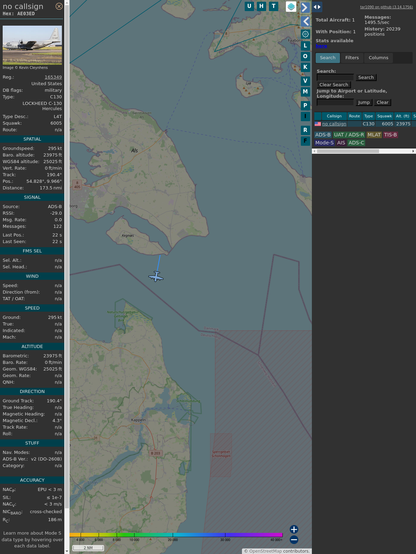416x554 pixels.
Task: Click the SIGNAL section header
Action: (x=32, y=197)
